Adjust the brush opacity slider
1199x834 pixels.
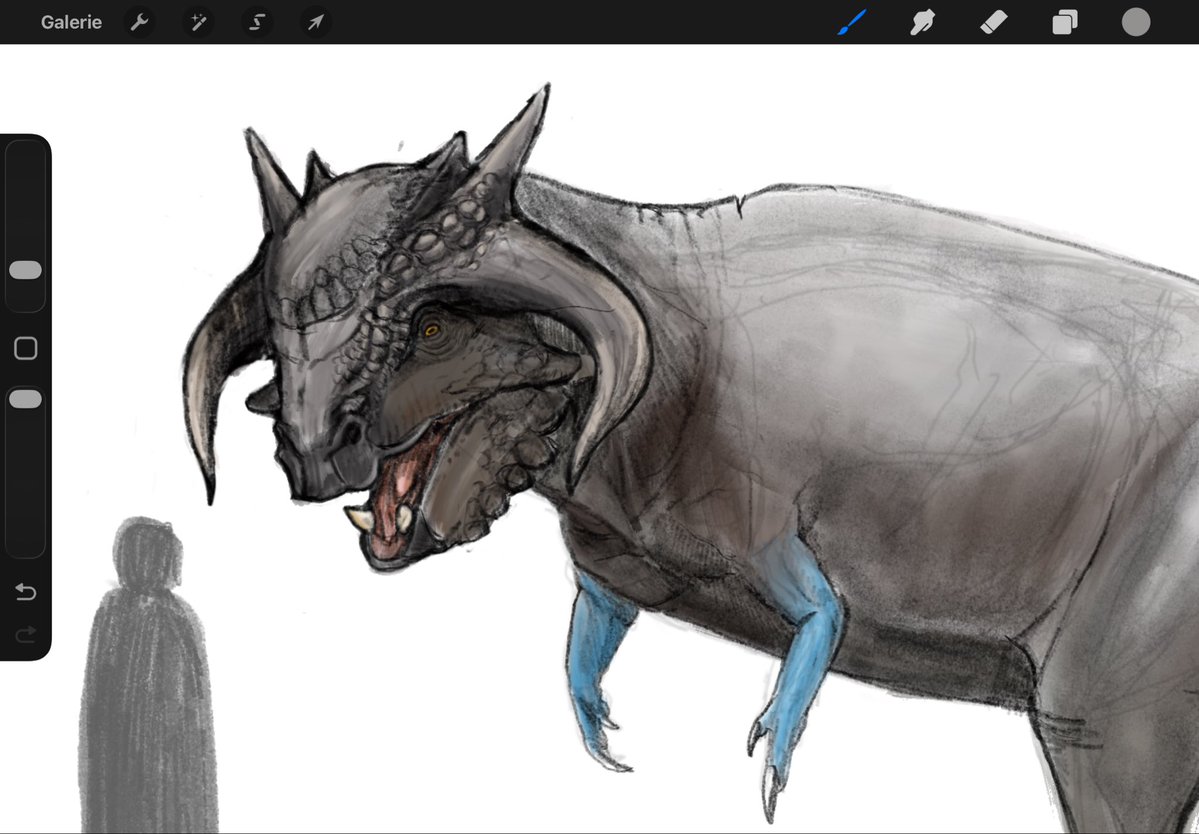point(25,398)
